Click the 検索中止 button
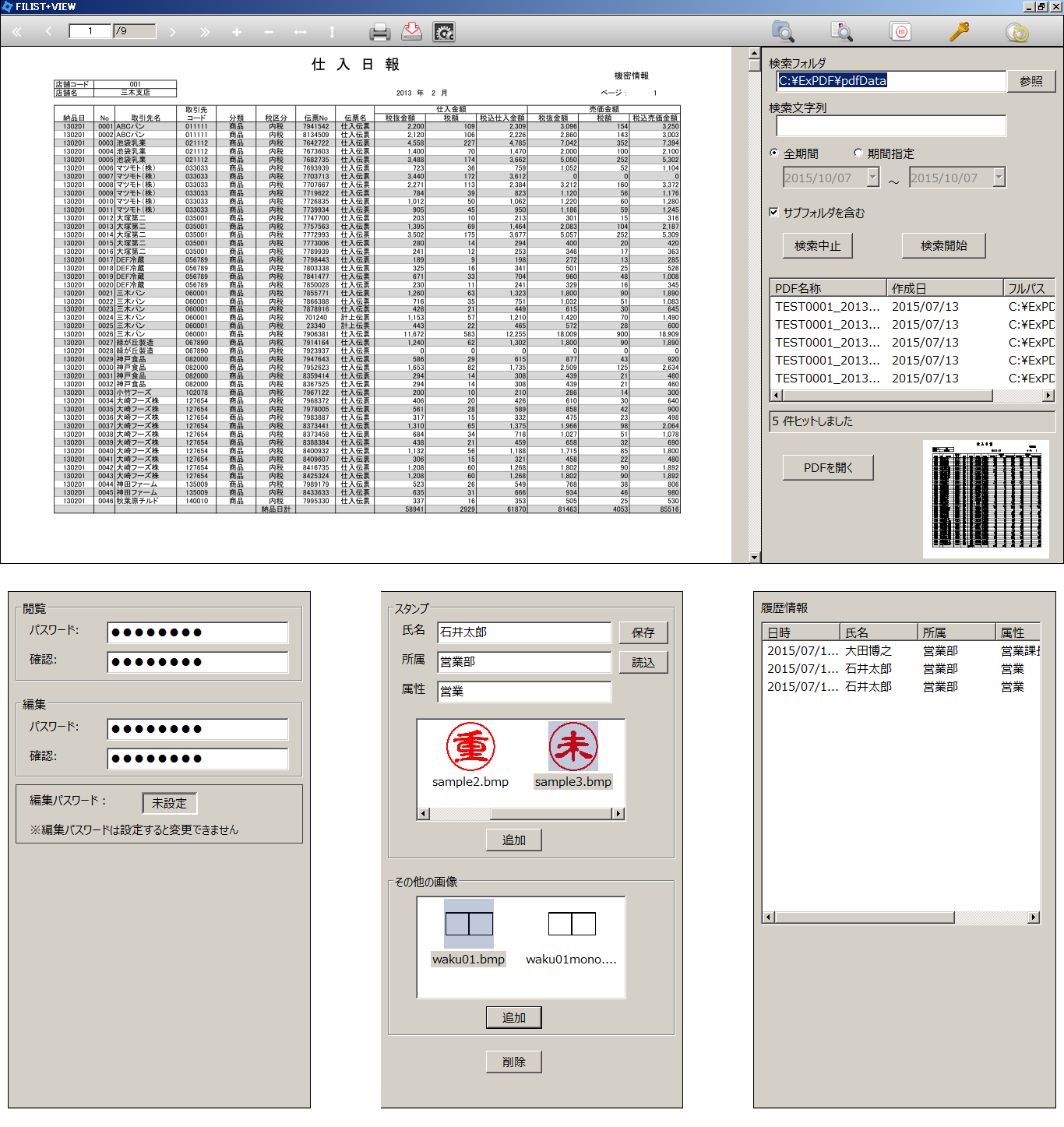This screenshot has height=1127, width=1064. (x=818, y=245)
